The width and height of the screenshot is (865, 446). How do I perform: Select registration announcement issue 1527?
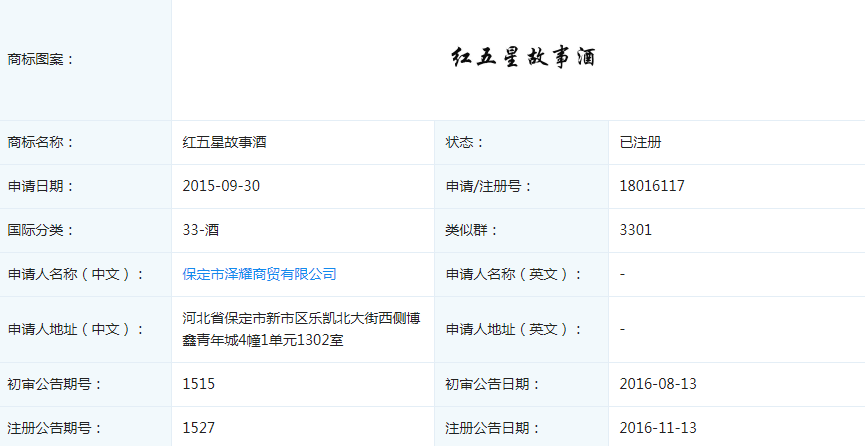coord(199,428)
